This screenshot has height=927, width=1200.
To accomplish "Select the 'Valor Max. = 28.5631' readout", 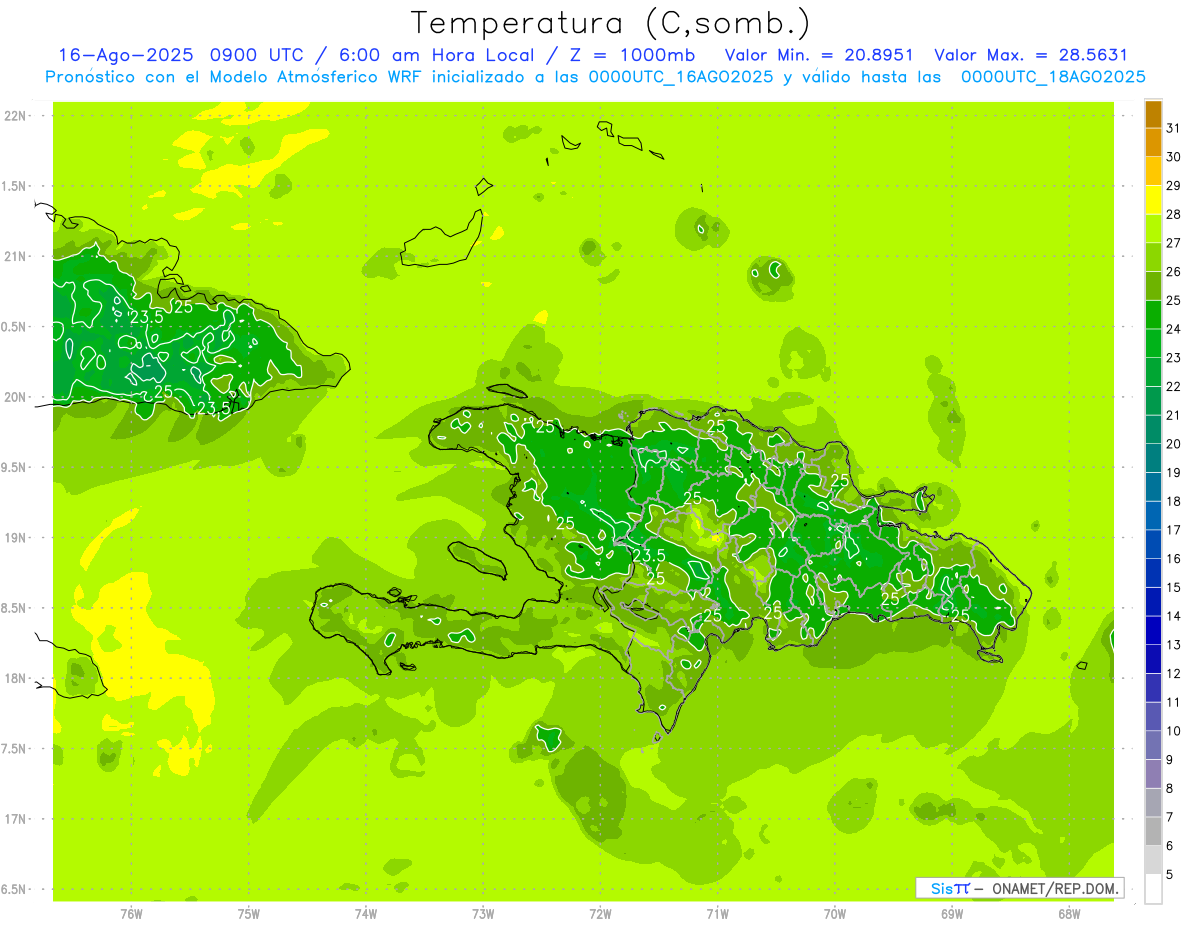I will (x=1031, y=55).
